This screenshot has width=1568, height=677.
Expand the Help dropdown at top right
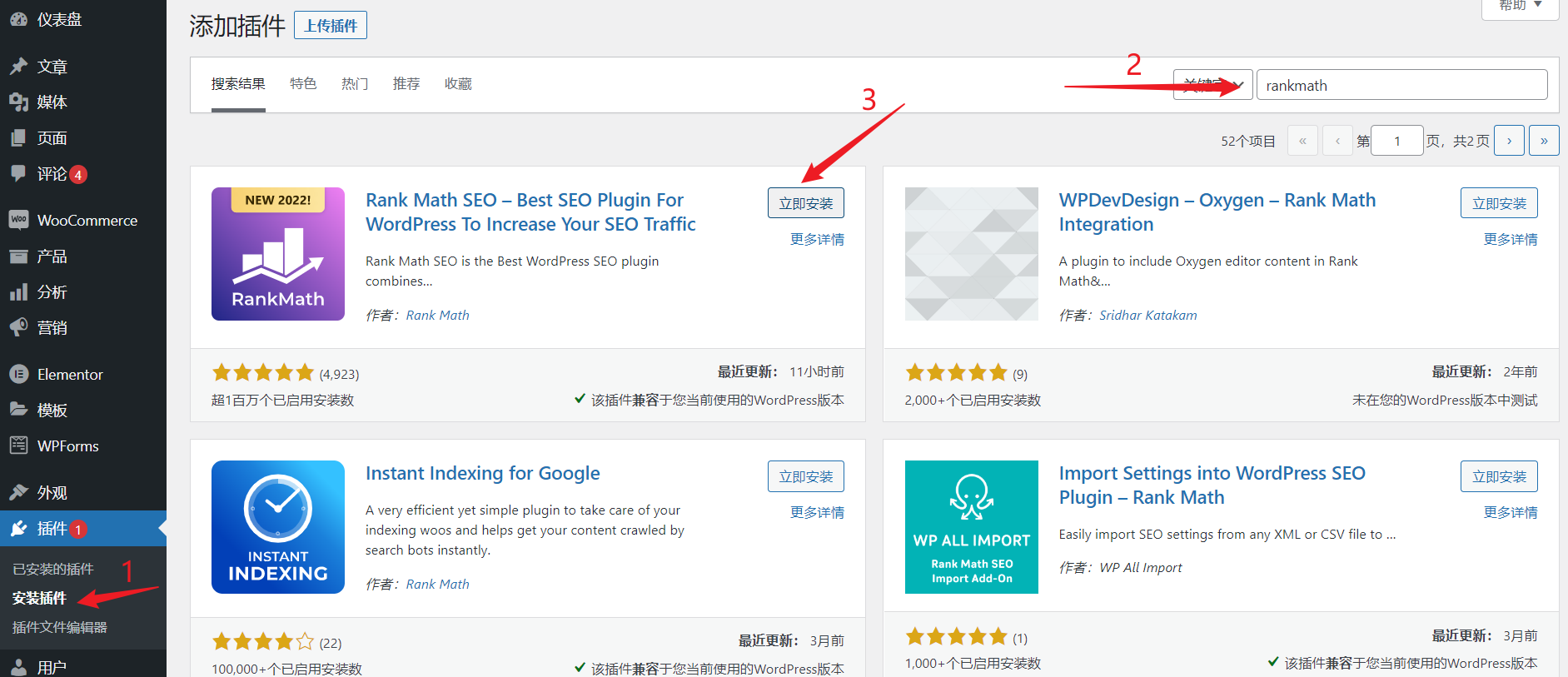(x=1520, y=7)
